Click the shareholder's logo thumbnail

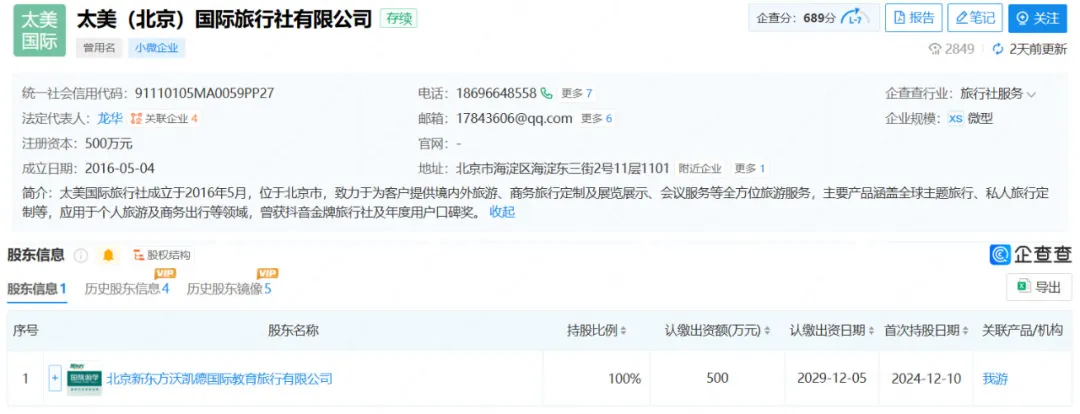point(84,379)
